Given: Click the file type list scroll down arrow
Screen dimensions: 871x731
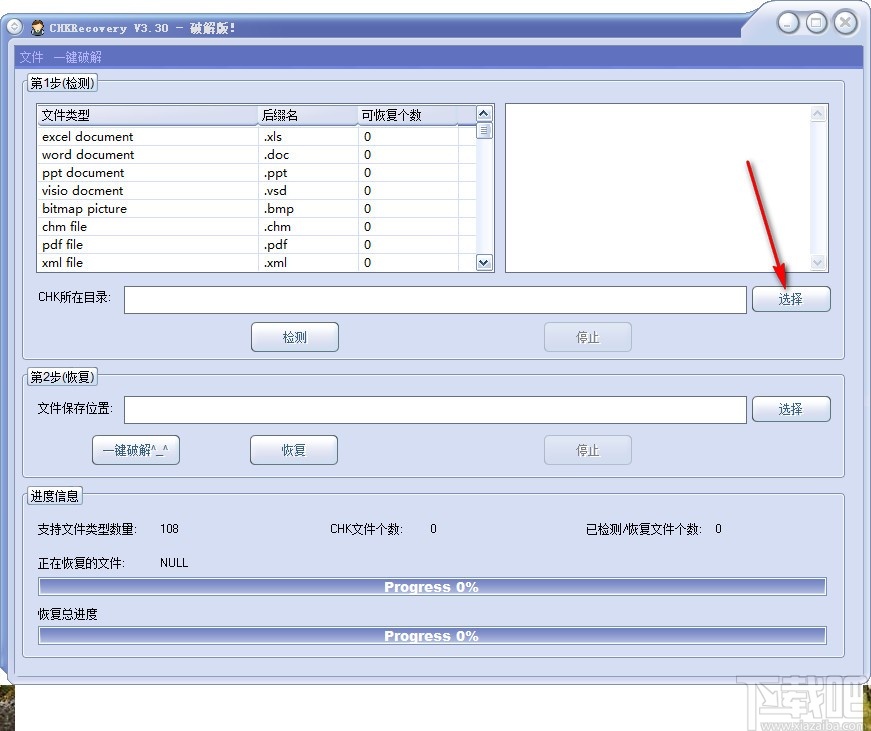Looking at the screenshot, I should click(484, 263).
